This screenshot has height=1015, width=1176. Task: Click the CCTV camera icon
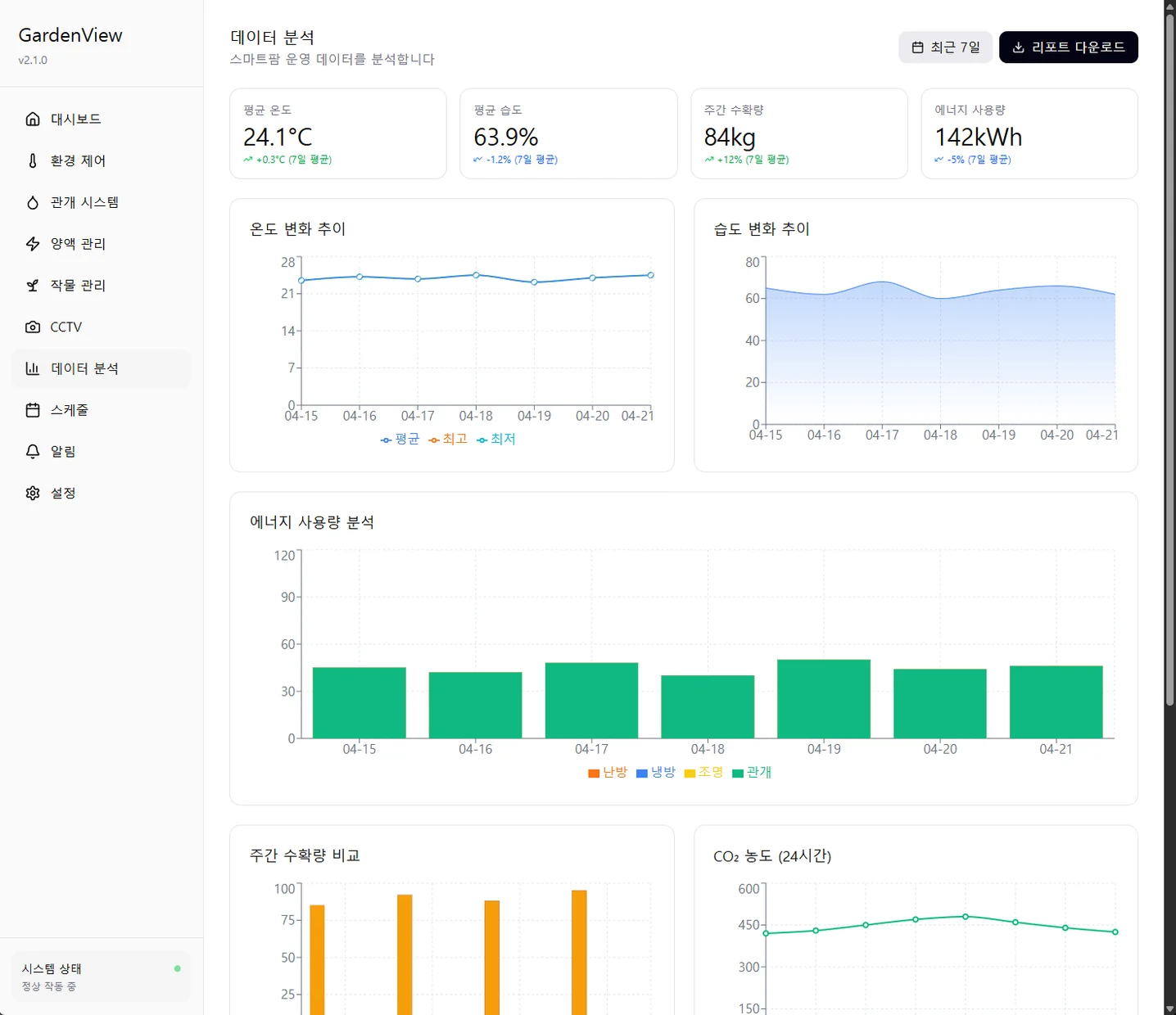point(33,327)
